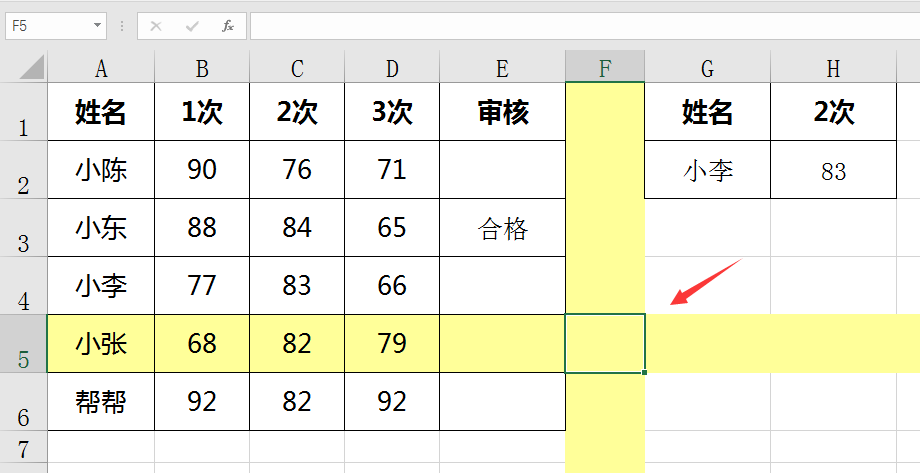920x473 pixels.
Task: Select row 6 header
Action: click(23, 401)
